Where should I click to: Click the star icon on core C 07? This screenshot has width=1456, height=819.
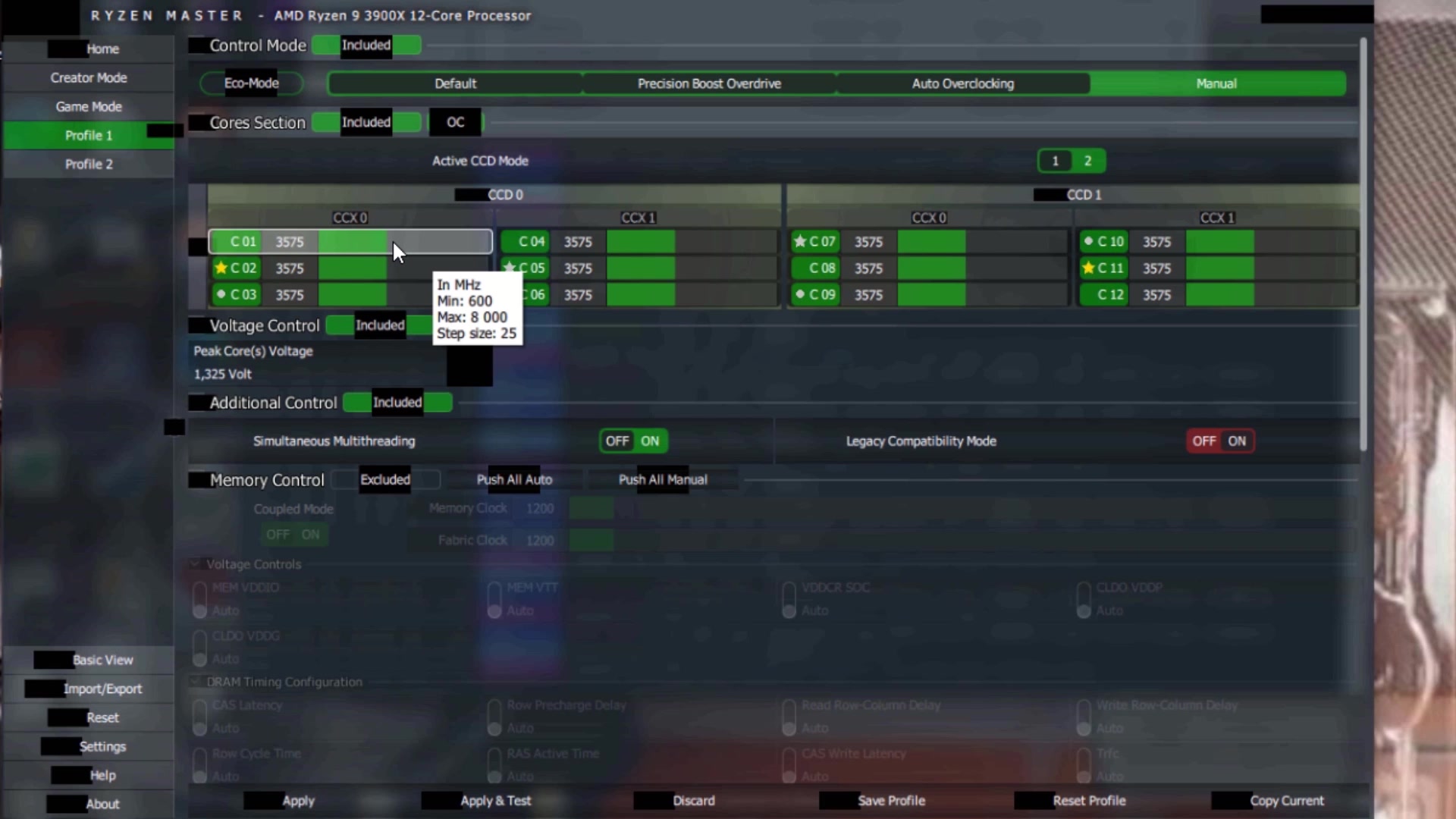pos(800,241)
